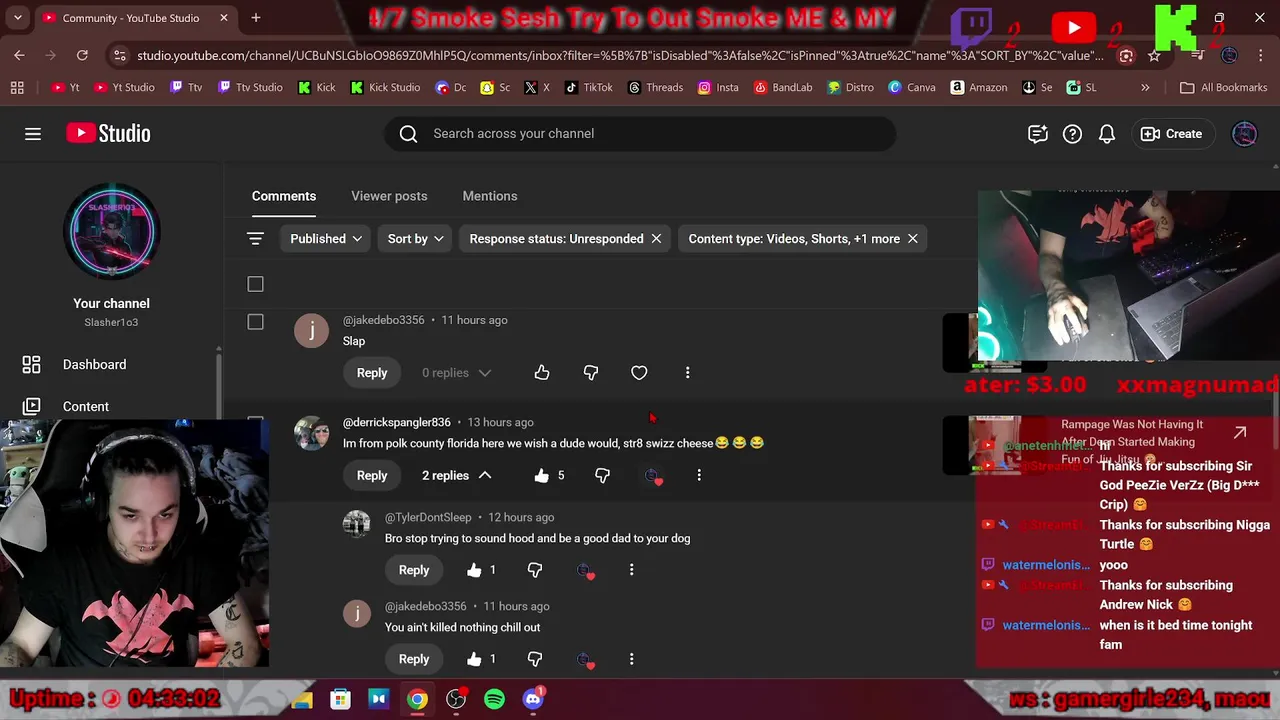Reload the page in Chrome
1280x720 pixels.
point(82,56)
